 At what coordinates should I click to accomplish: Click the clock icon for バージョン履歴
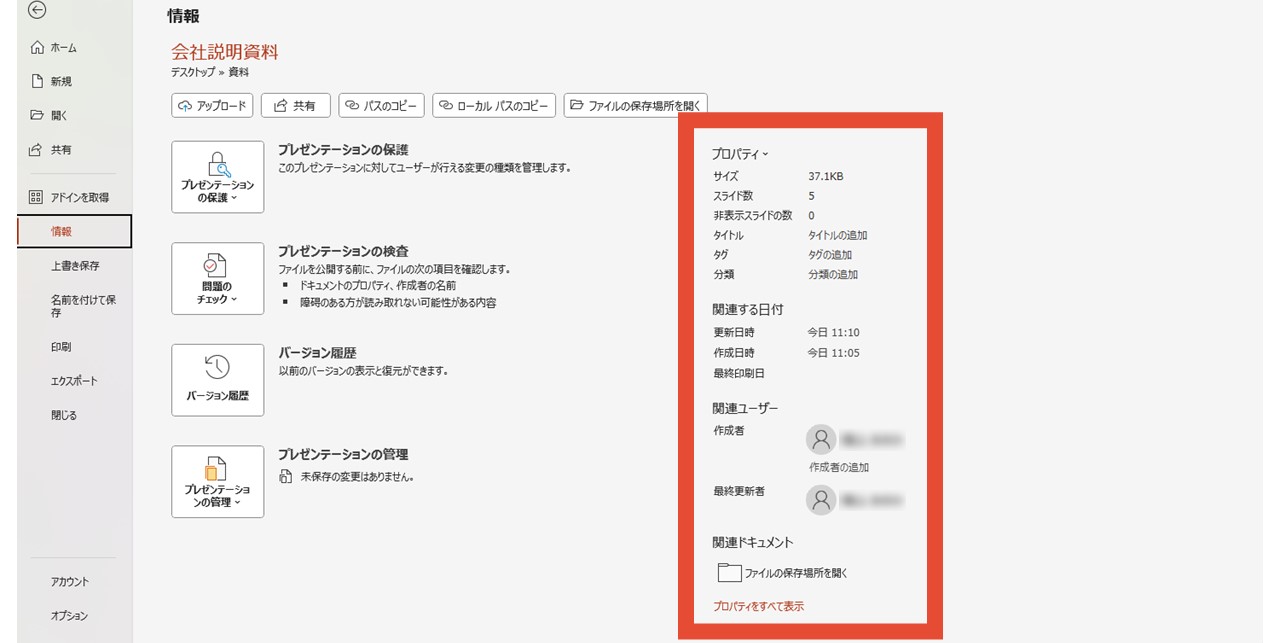tap(218, 367)
